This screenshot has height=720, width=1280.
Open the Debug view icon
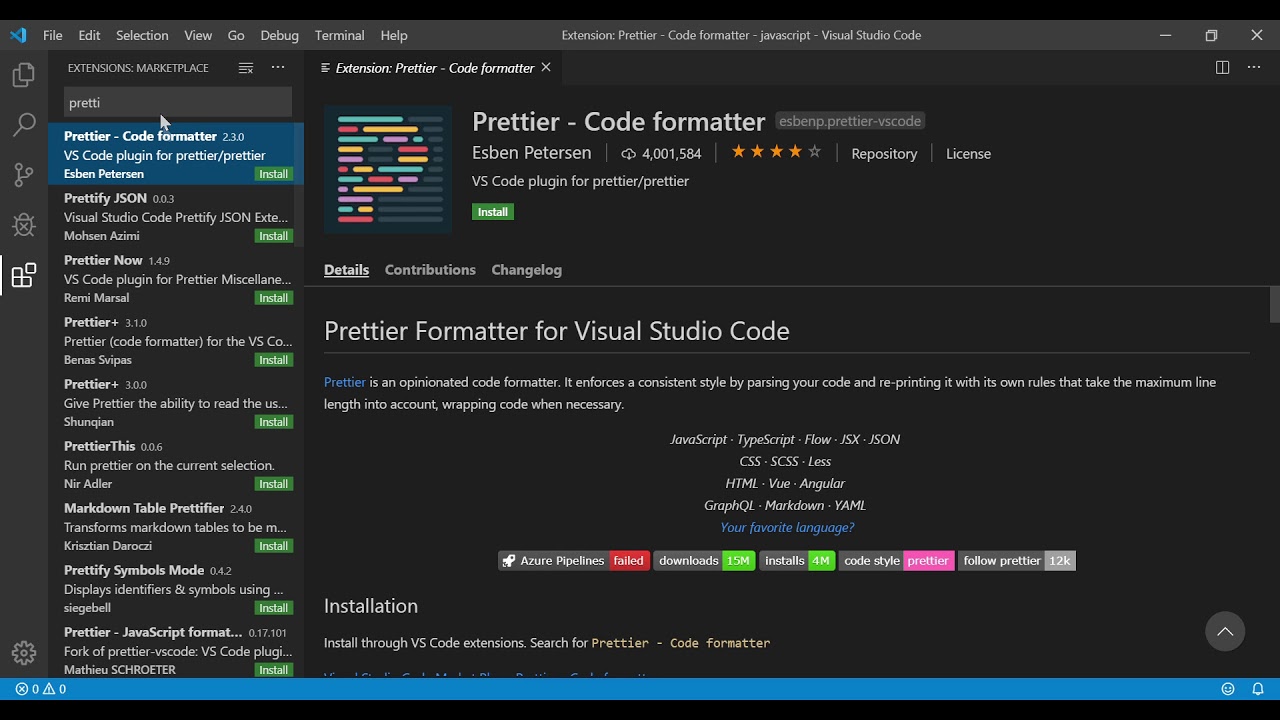pos(23,225)
